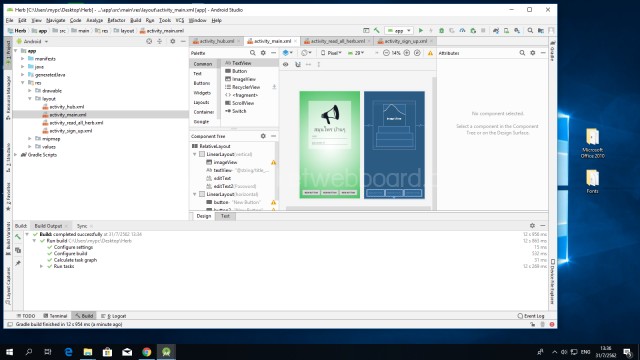This screenshot has height=360, width=640.
Task: Click Sync Project with Gradle Files icon
Action: tap(496, 31)
